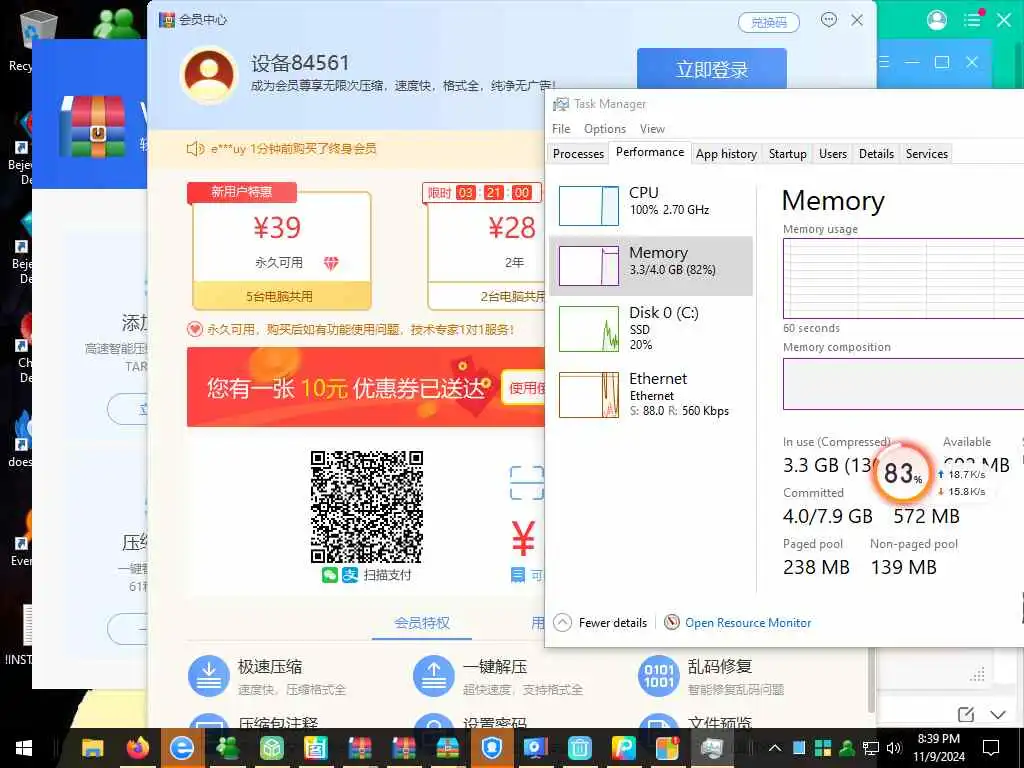Click the 乱码修复 binary icon
1024x768 pixels.
point(658,676)
